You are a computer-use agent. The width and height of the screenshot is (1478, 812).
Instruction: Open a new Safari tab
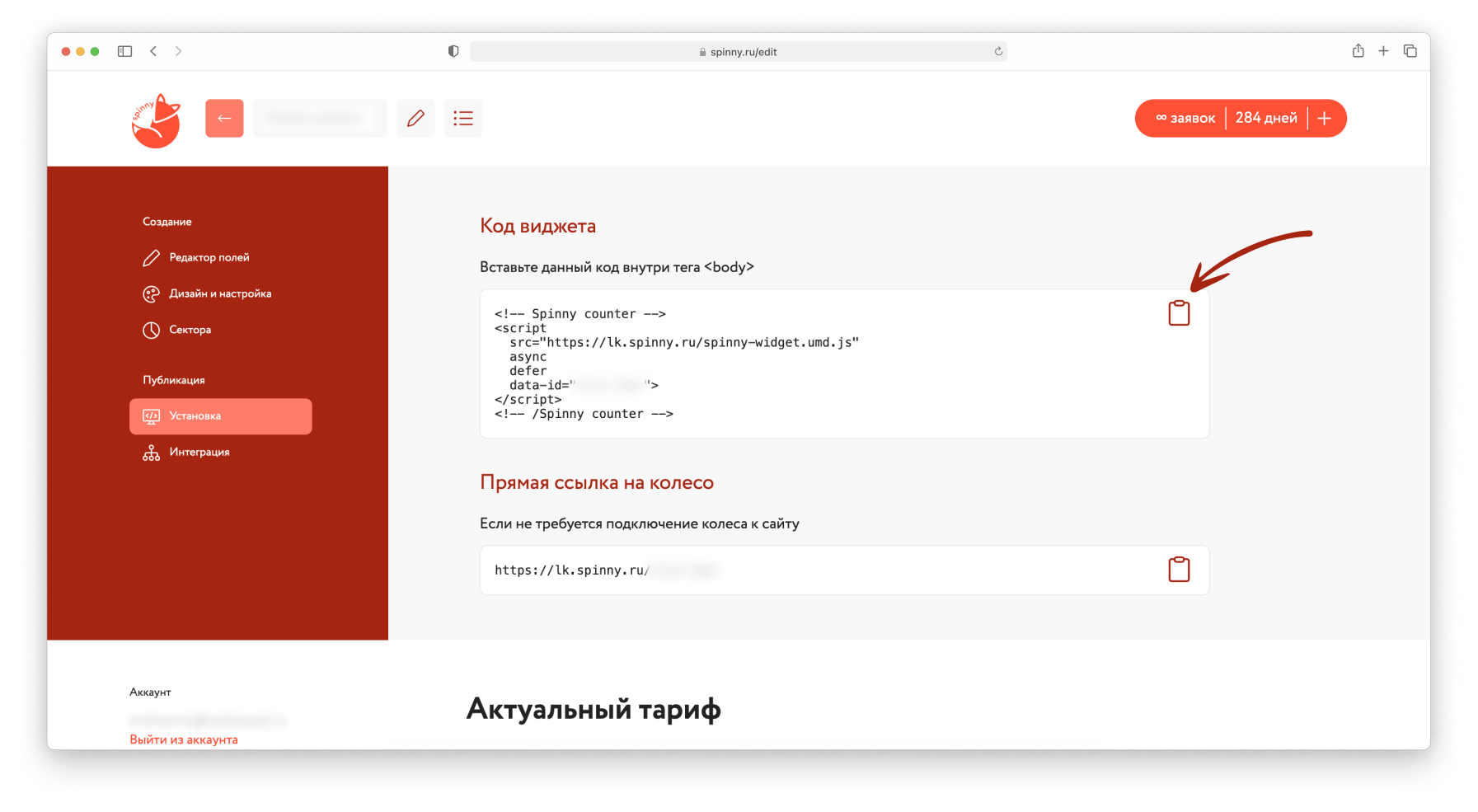(x=1384, y=51)
